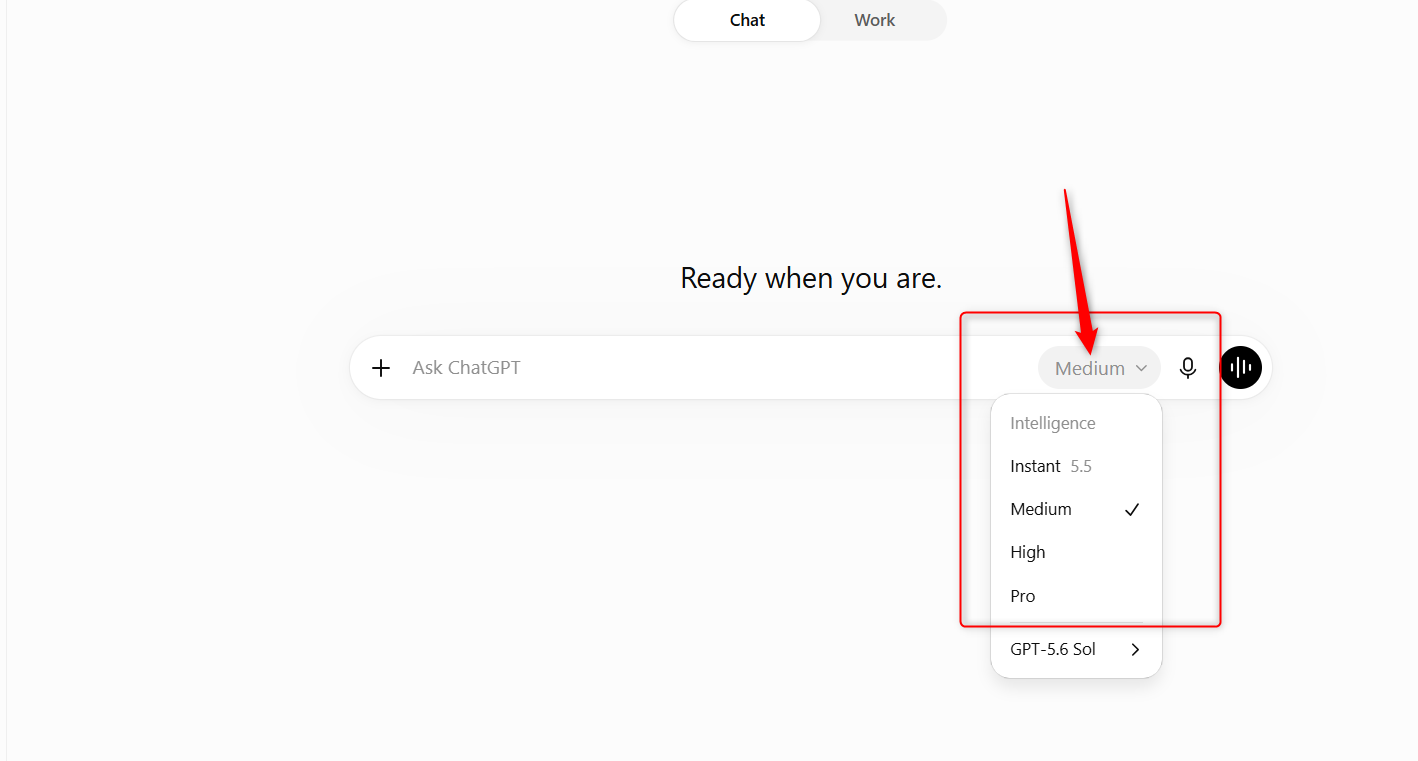Click the 'Ready when you are.' heading
This screenshot has width=1418, height=761.
click(811, 278)
